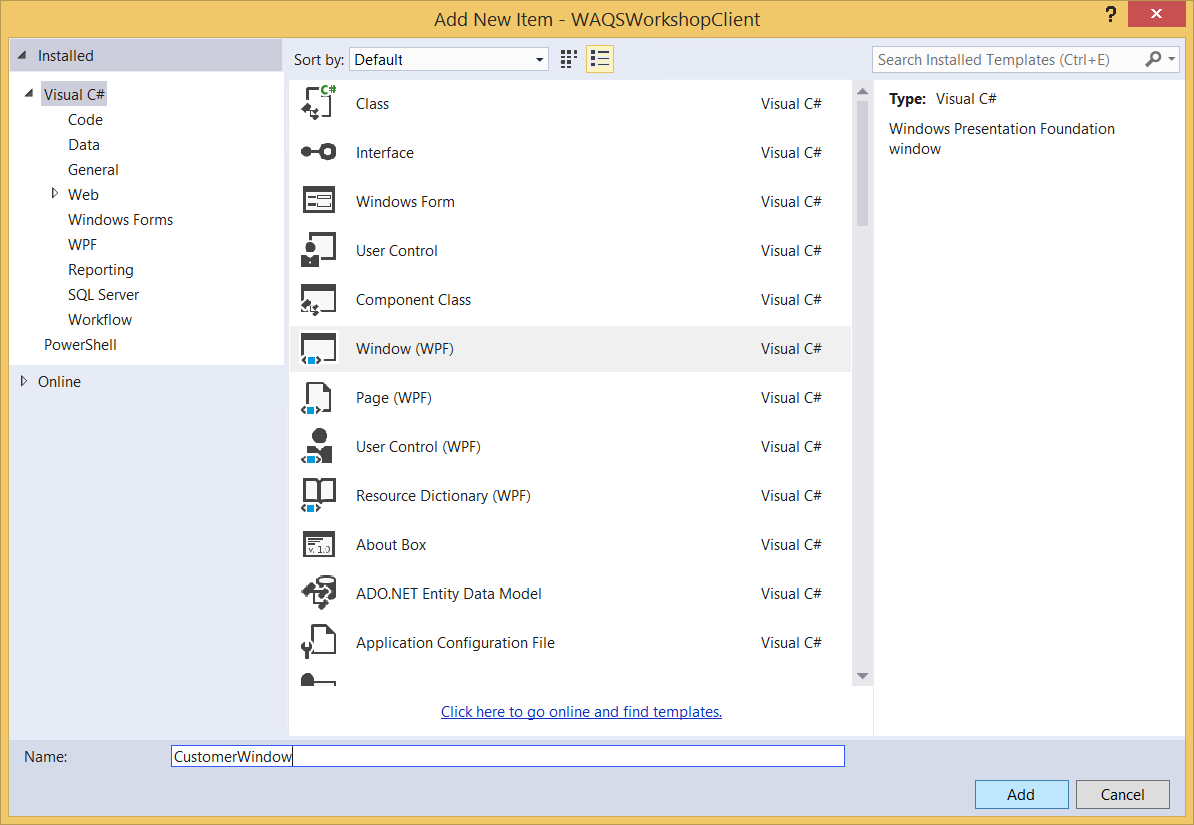This screenshot has width=1194, height=825.
Task: Select the Web category label
Action: coord(83,194)
